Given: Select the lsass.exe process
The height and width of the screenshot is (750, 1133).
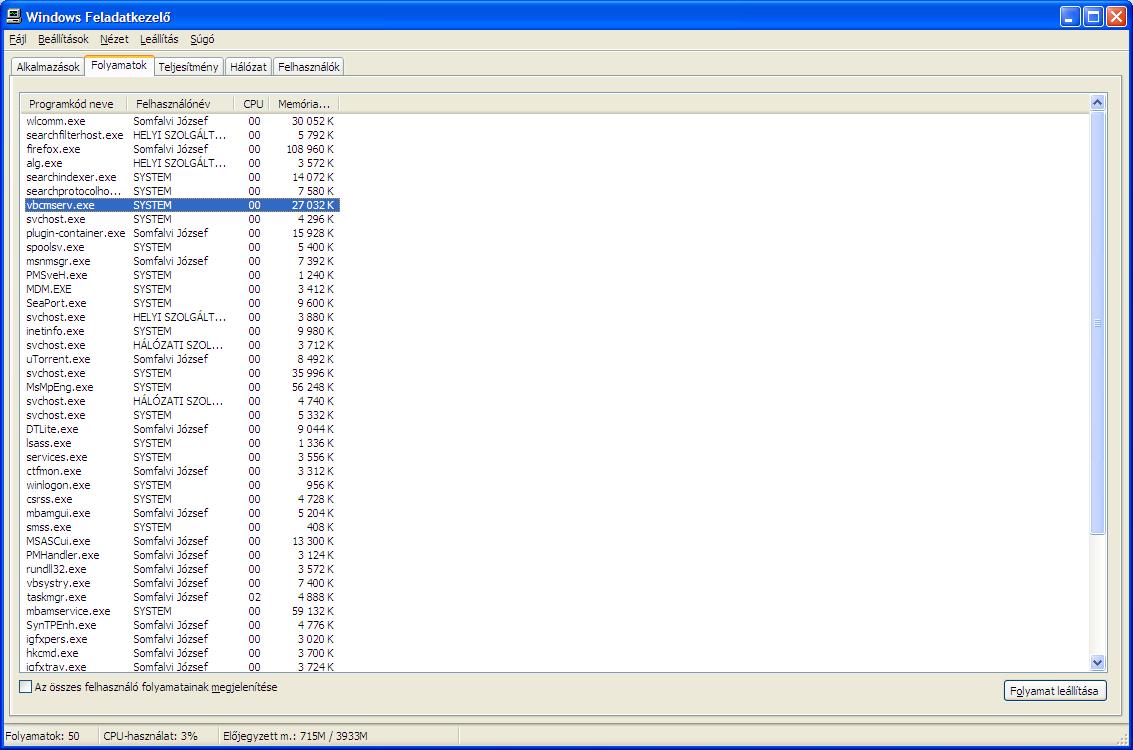Looking at the screenshot, I should click(181, 443).
